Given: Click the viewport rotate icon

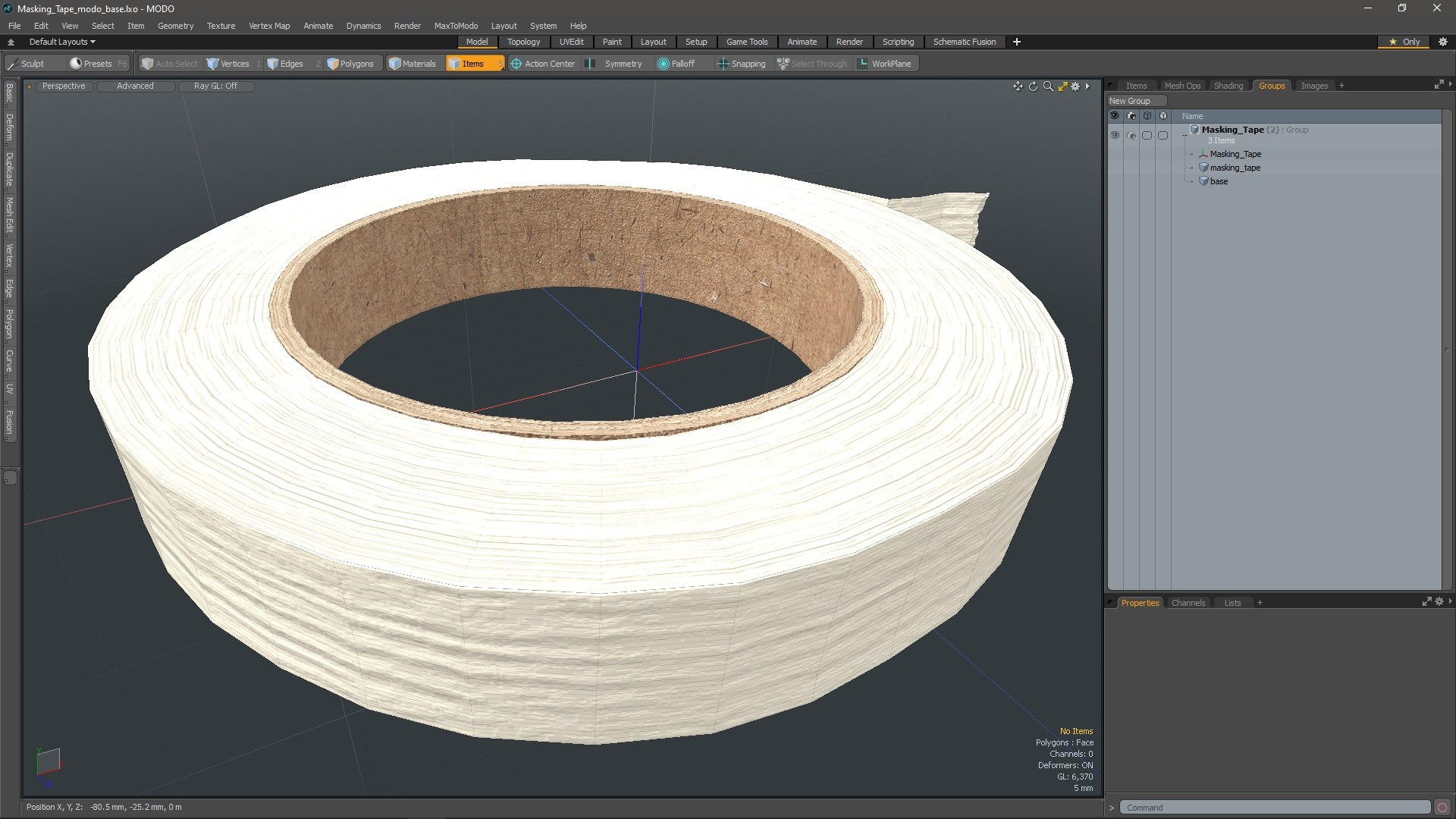Looking at the screenshot, I should [1033, 86].
